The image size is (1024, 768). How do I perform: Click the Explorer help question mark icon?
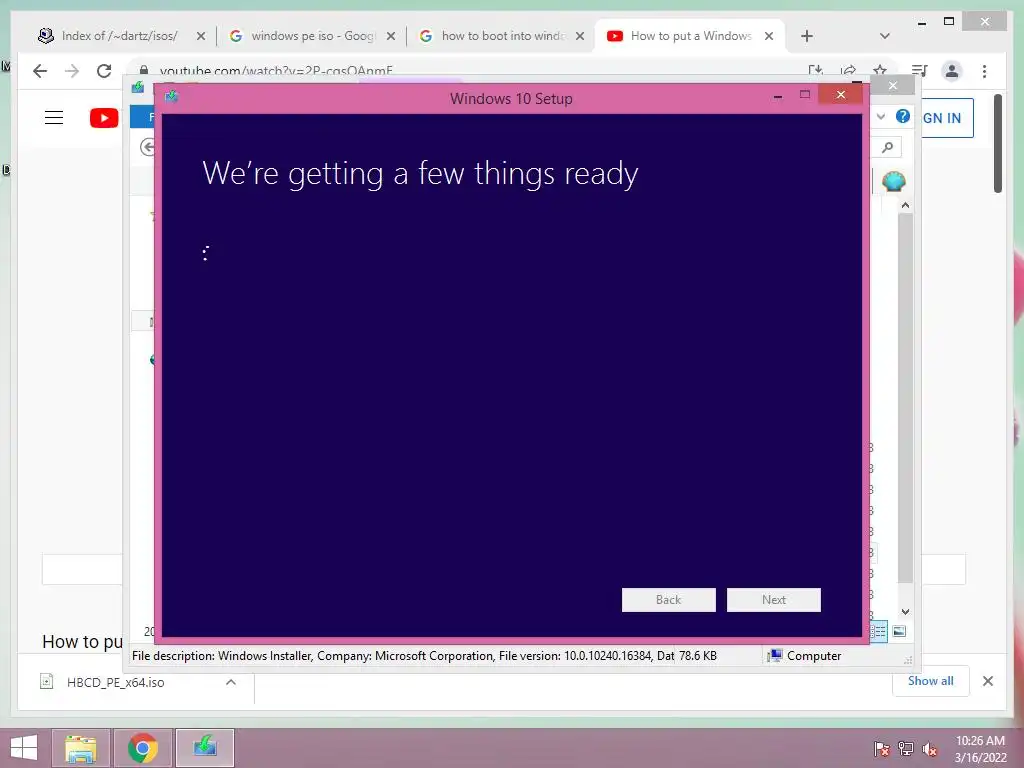[x=903, y=116]
